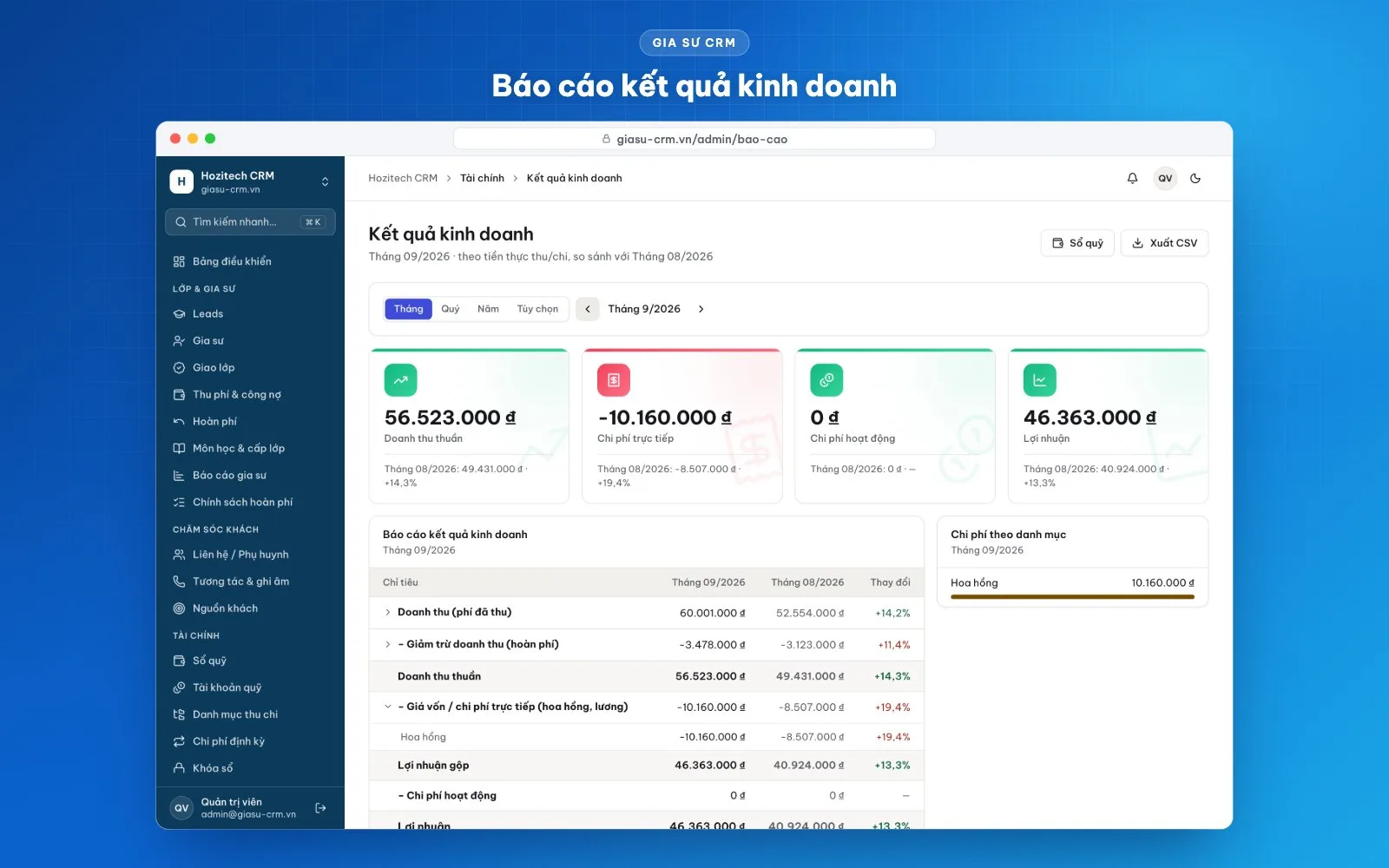Switch to the Năm period tab
The width and height of the screenshot is (1389, 868).
click(488, 309)
